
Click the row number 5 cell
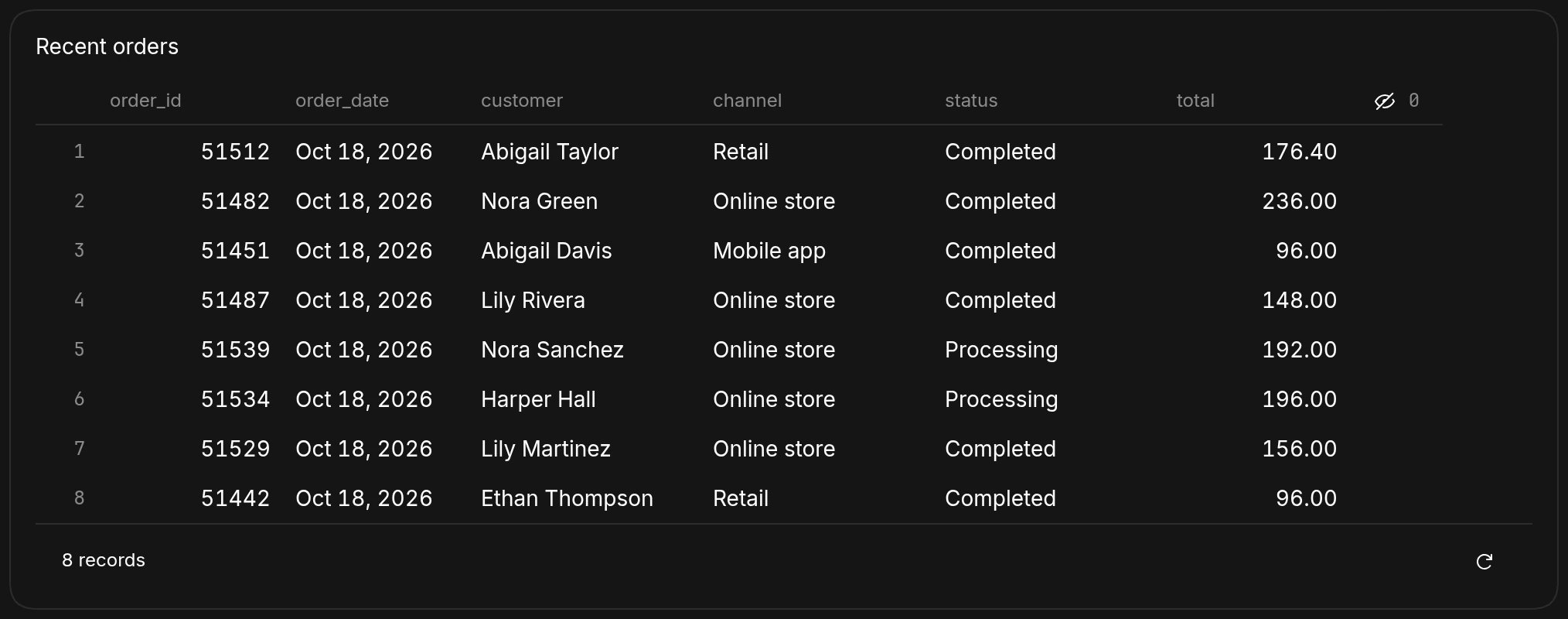[x=79, y=350]
